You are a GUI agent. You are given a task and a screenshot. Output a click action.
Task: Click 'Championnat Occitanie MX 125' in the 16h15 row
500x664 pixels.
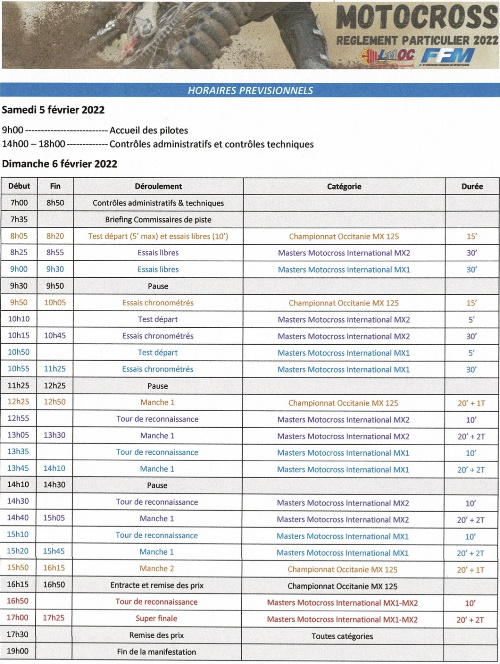click(342, 586)
